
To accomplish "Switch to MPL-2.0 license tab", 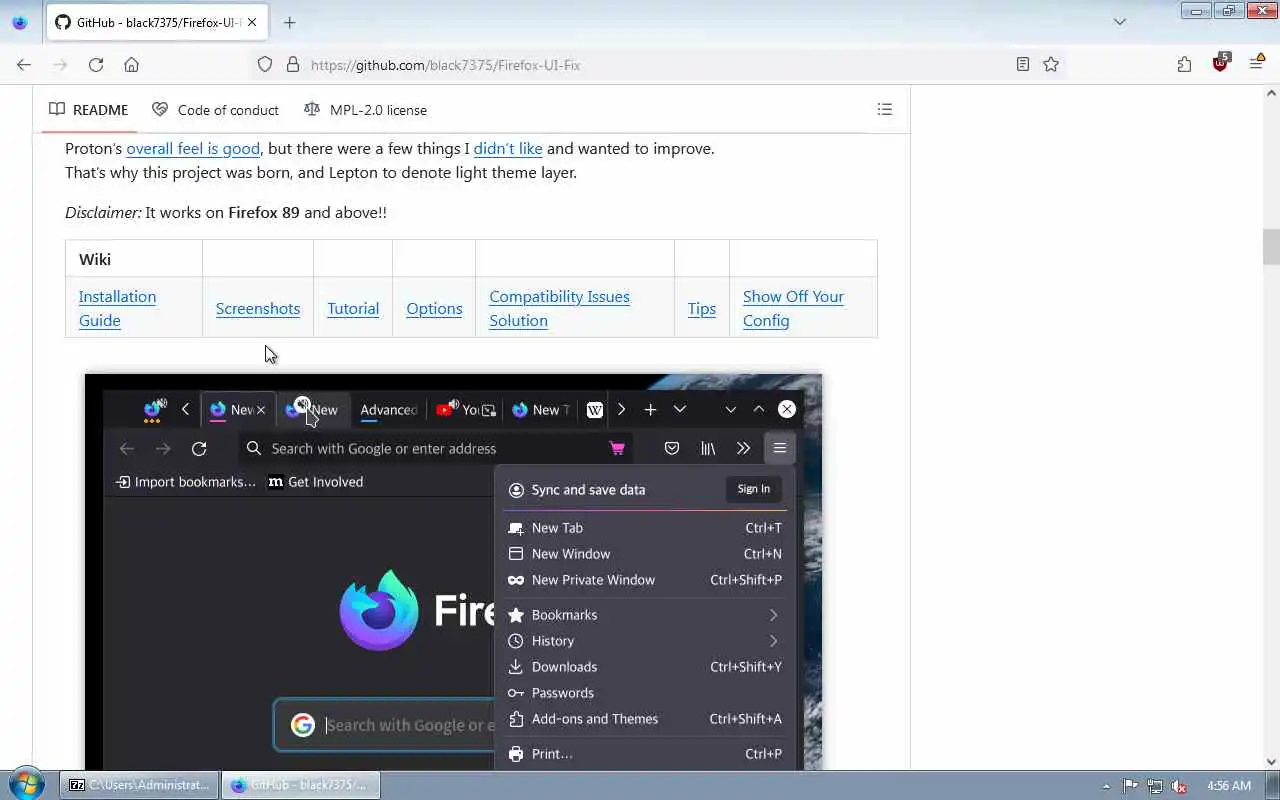I will pyautogui.click(x=365, y=110).
